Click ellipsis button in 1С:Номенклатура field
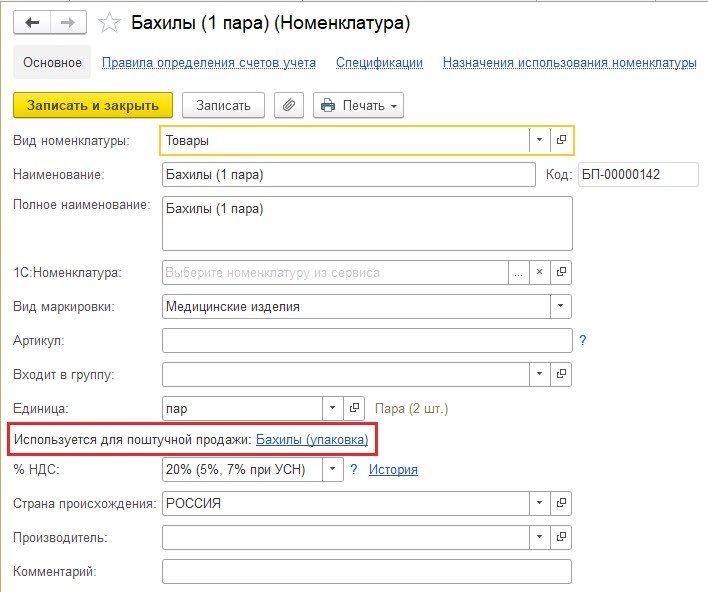This screenshot has width=708, height=592. tap(517, 272)
